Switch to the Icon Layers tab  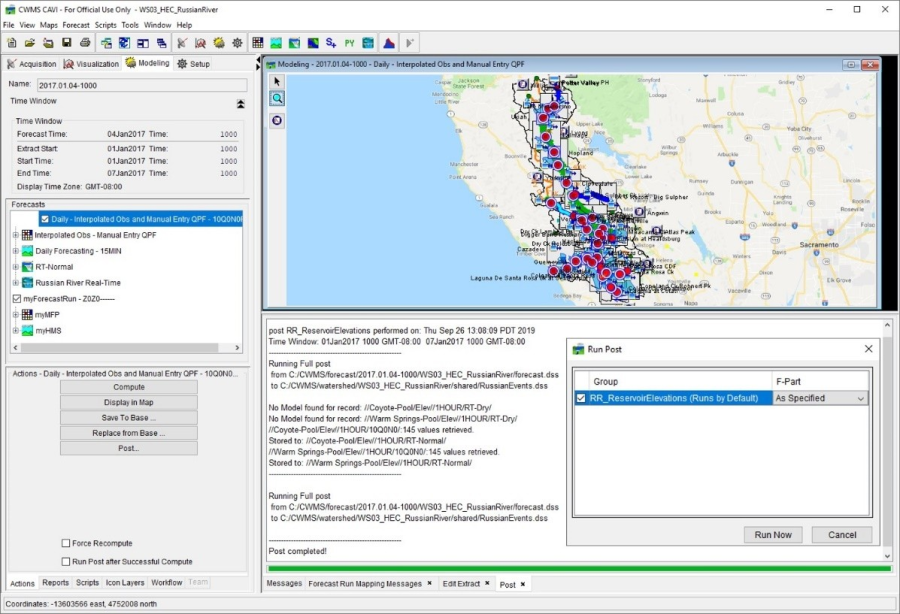[x=125, y=582]
